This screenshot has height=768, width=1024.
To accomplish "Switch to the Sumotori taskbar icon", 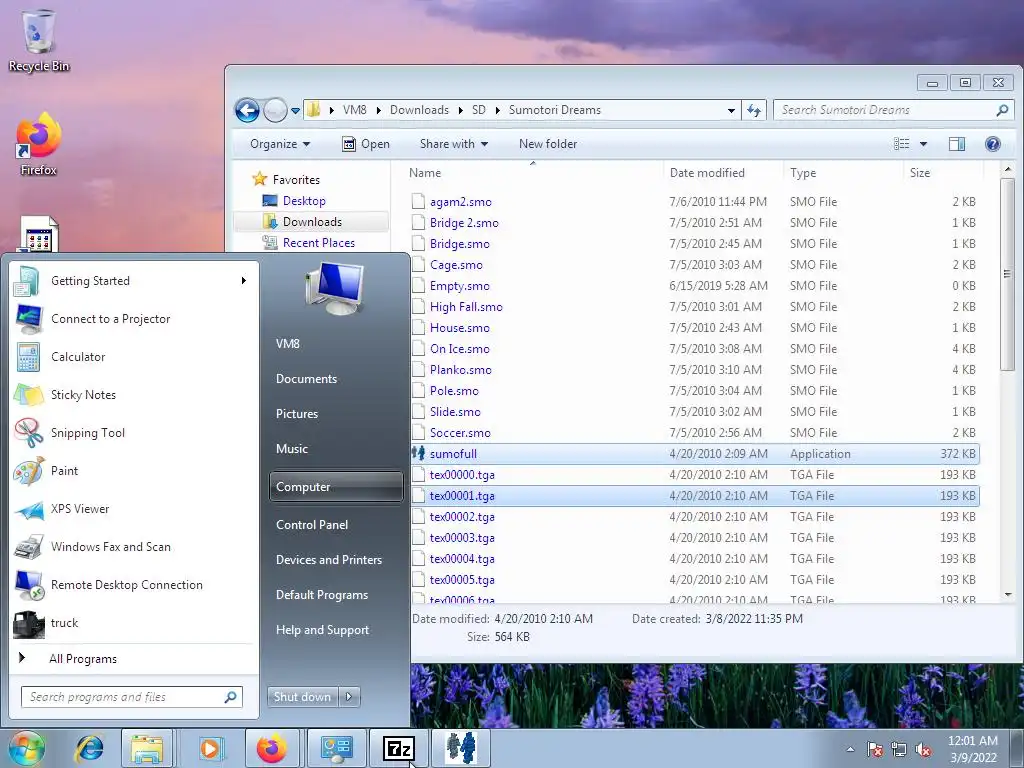I will 462,748.
